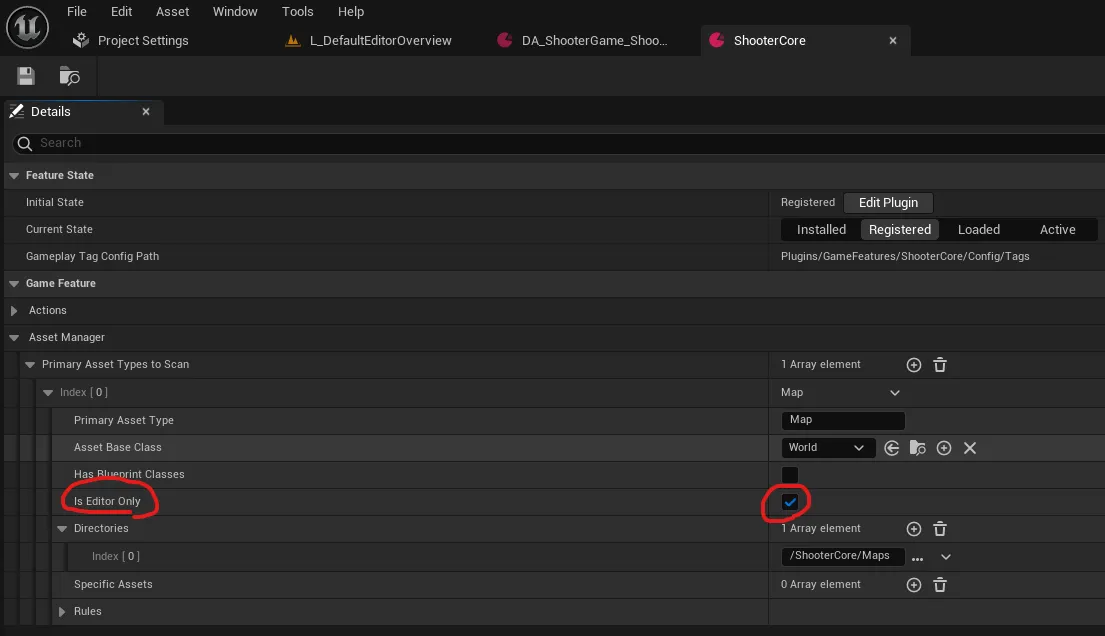
Task: Collapse the Directories array
Action: click(62, 529)
